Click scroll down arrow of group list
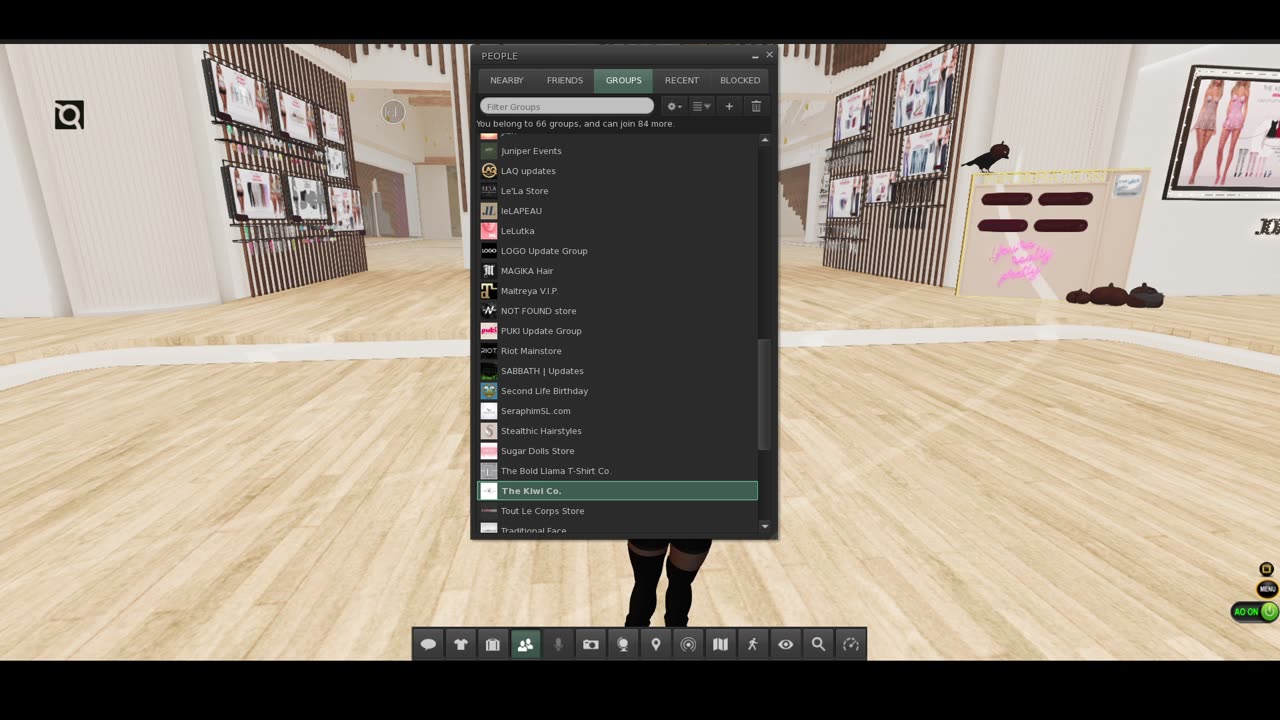The width and height of the screenshot is (1280, 720). coord(765,526)
